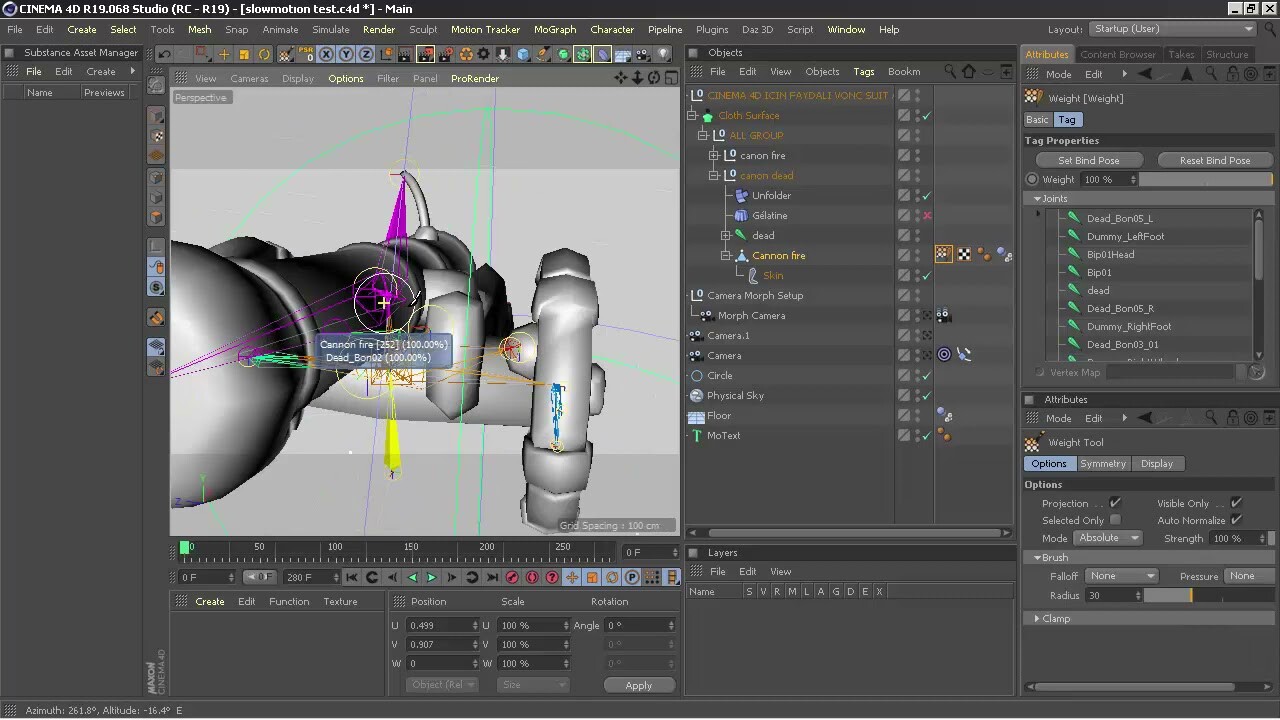The image size is (1280, 720).
Task: Uncheck the Visible Only option
Action: (1236, 503)
